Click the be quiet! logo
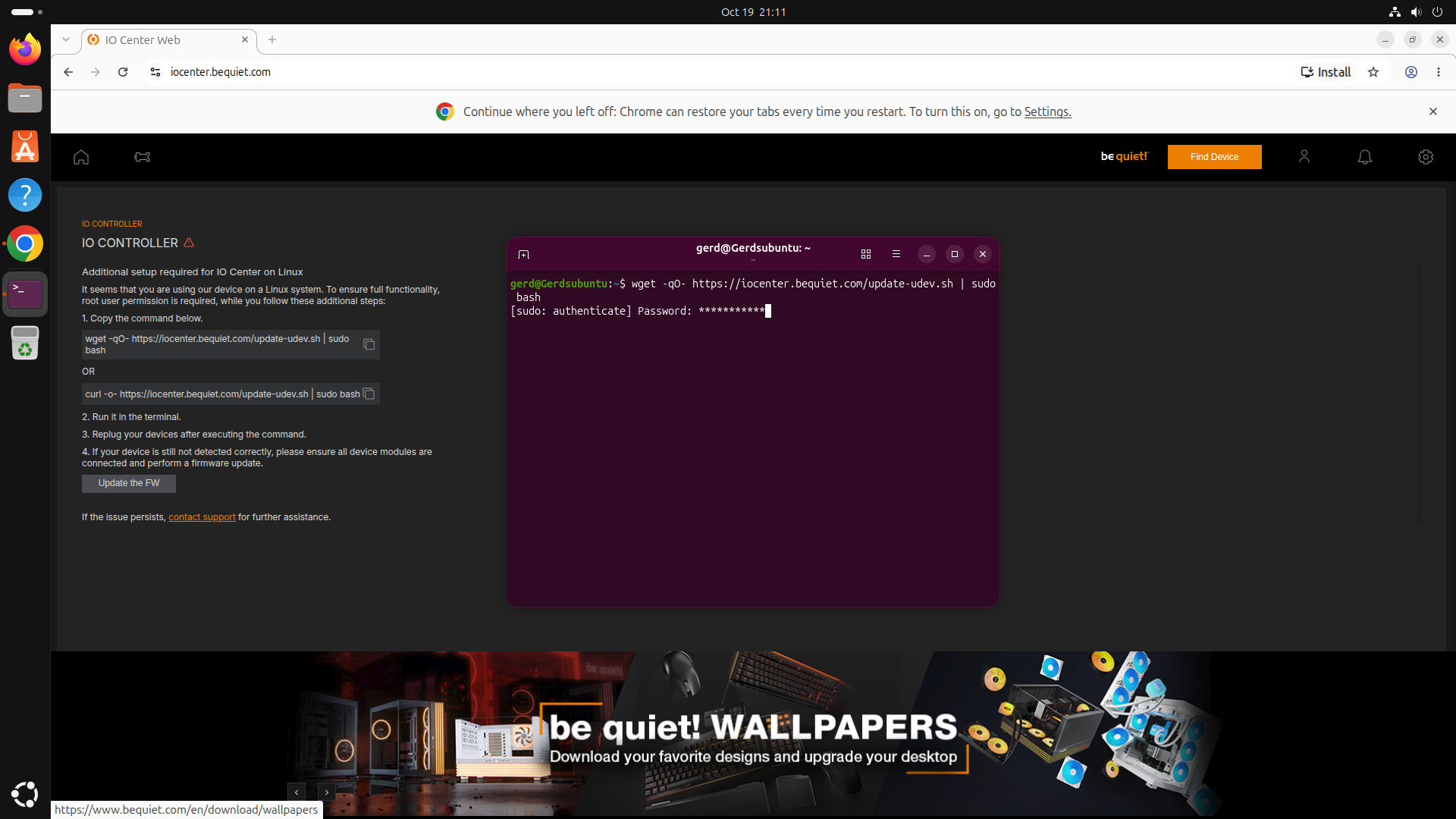 (1125, 156)
